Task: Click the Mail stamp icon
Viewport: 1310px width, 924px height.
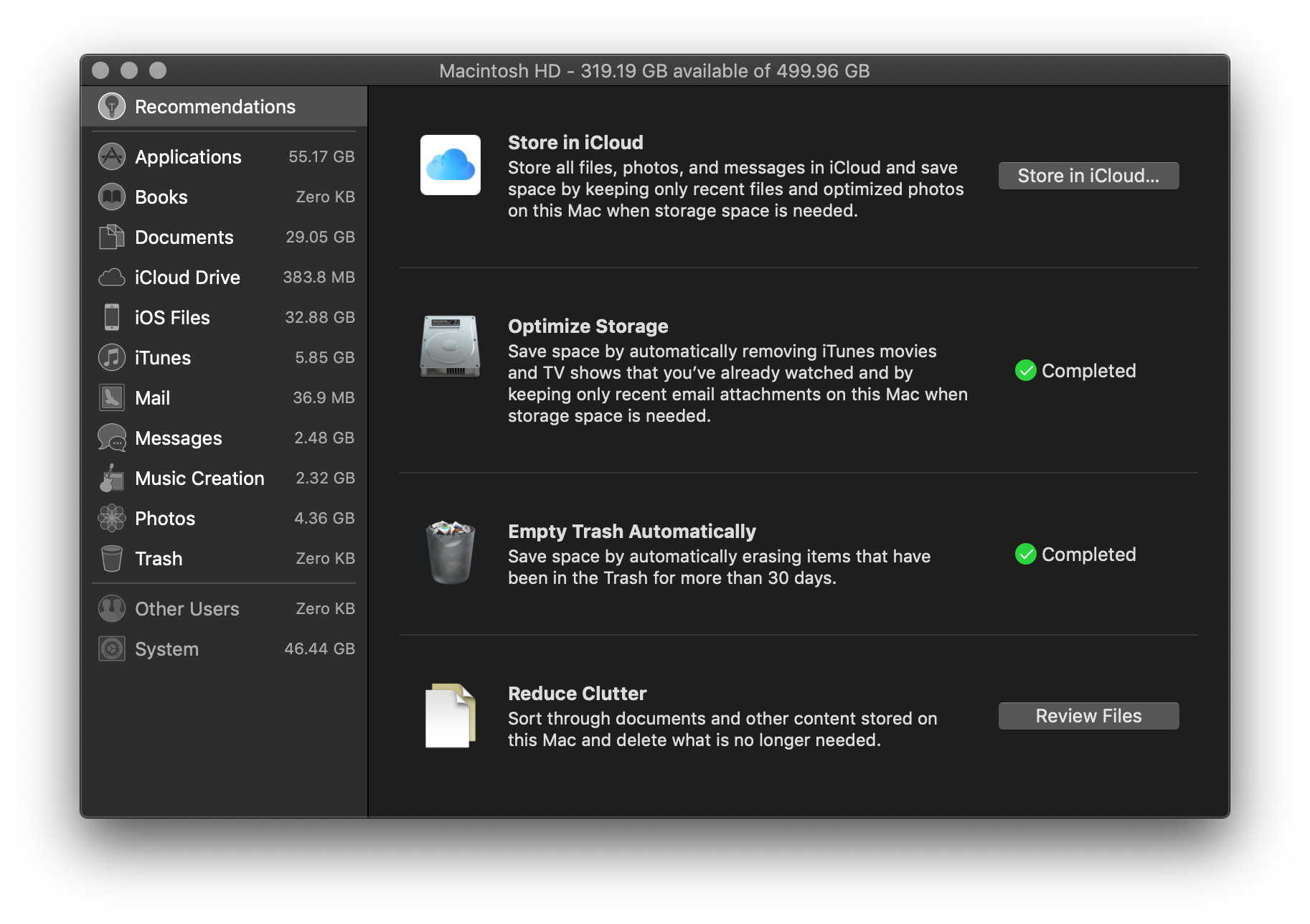Action: coord(112,397)
